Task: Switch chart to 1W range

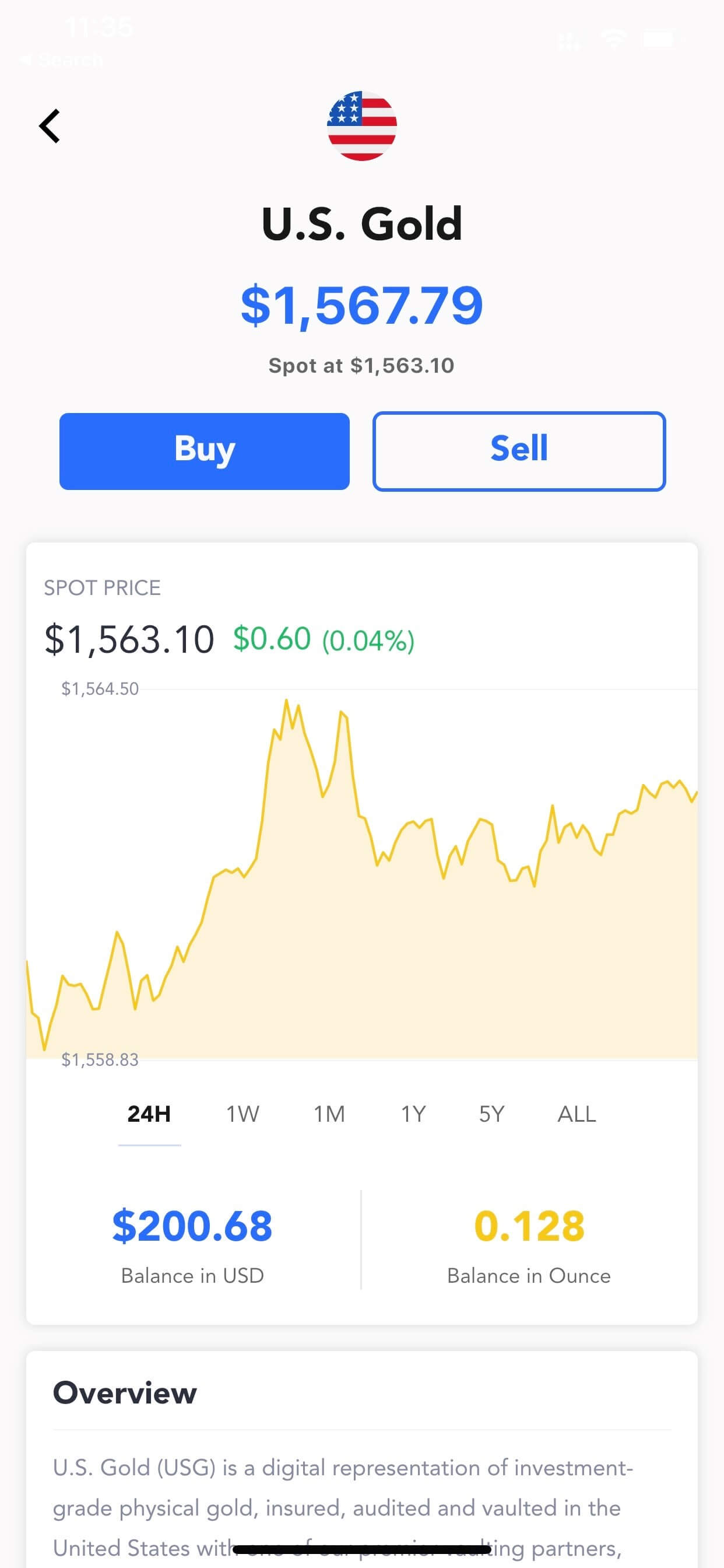Action: click(242, 1114)
